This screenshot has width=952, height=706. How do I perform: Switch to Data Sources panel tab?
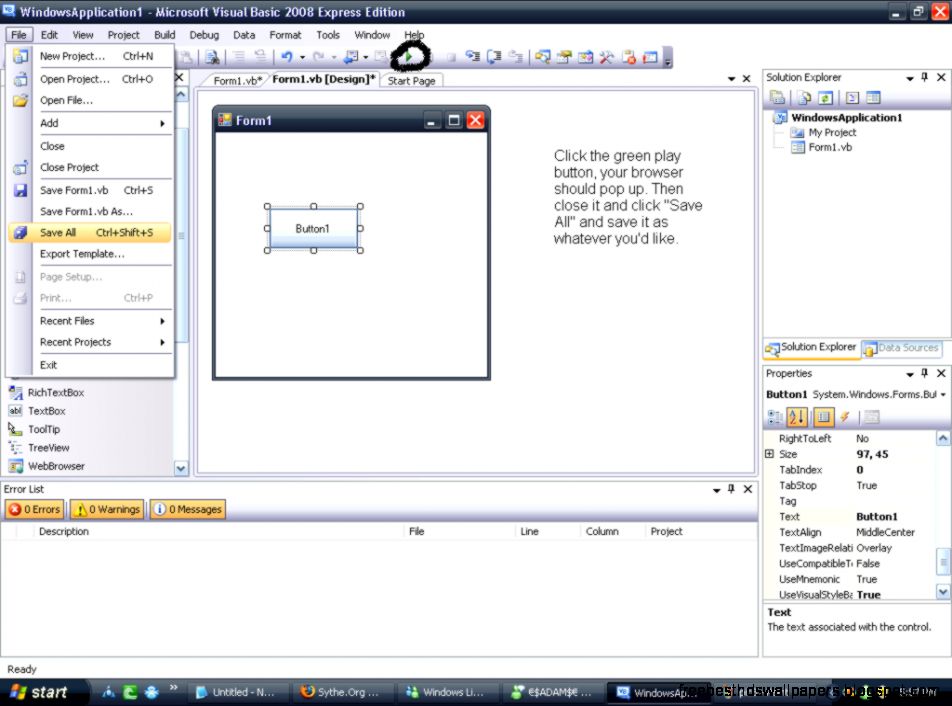pyautogui.click(x=902, y=348)
